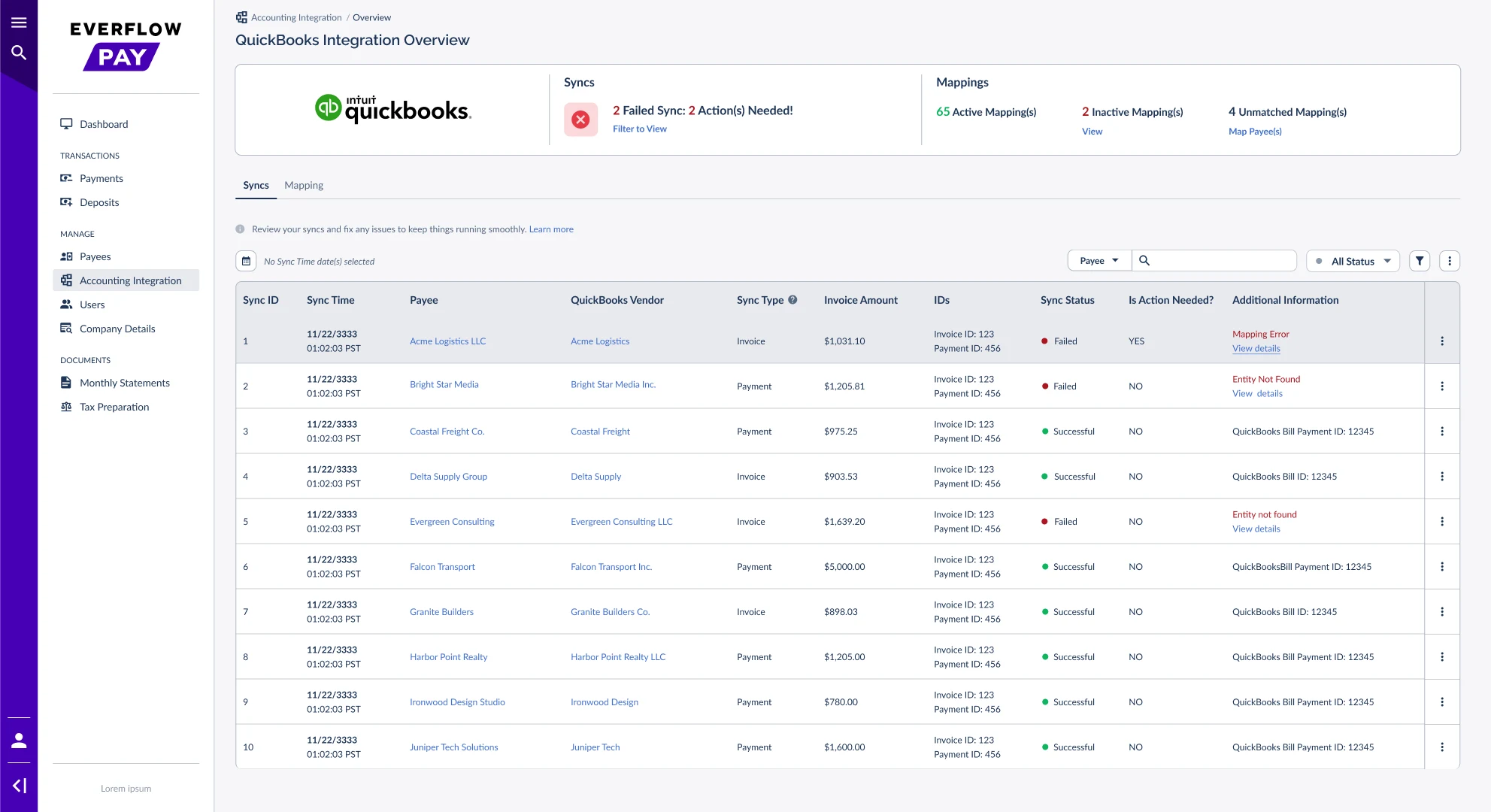Click the $5,000.00 invoice amount
This screenshot has height=812, width=1491.
click(x=844, y=567)
